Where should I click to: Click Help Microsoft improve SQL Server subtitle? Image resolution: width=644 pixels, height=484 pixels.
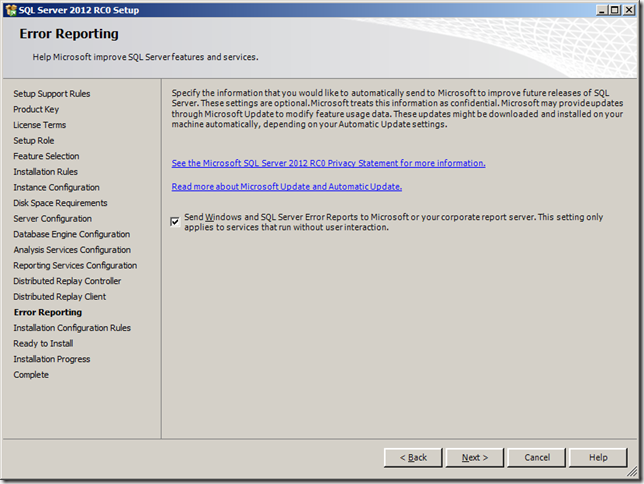[145, 57]
